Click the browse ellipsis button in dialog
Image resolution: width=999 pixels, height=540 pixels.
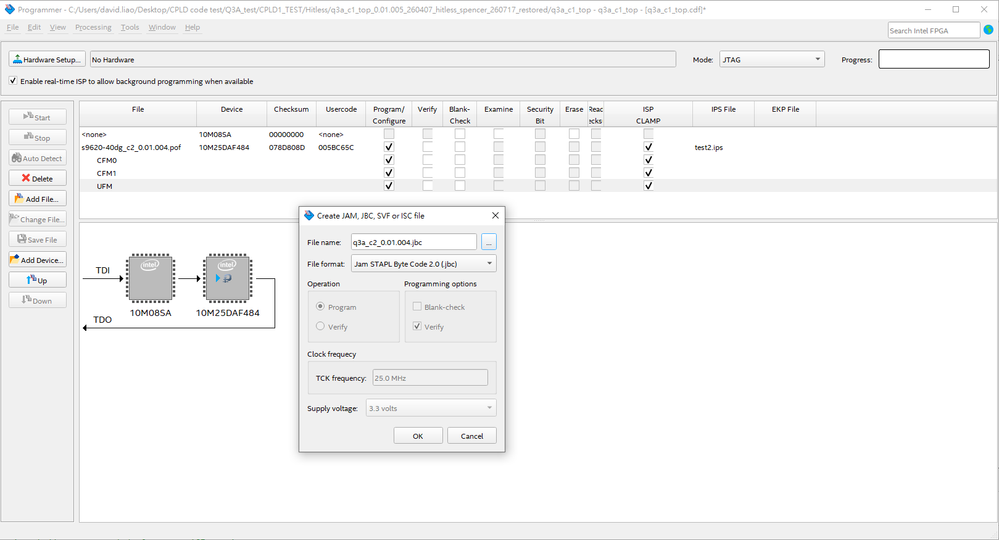point(489,242)
